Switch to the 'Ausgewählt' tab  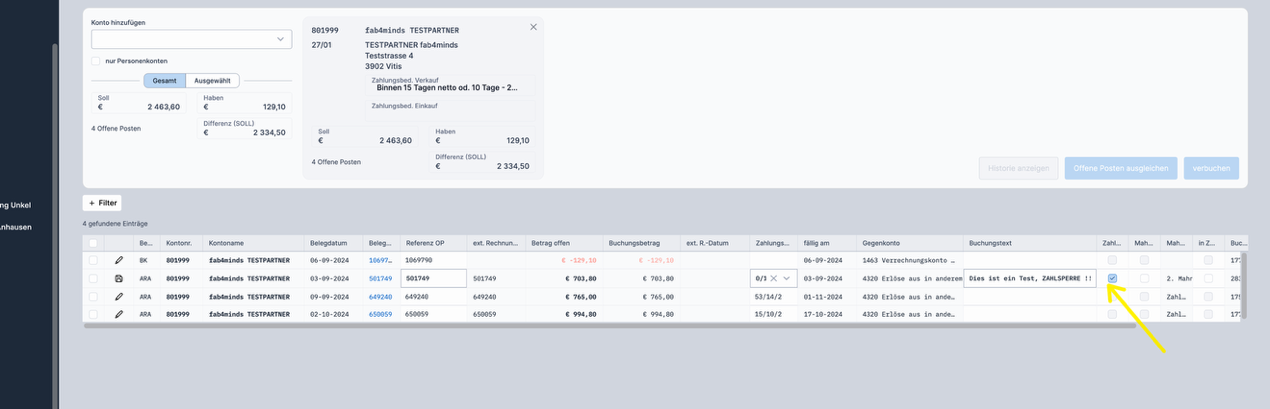tap(212, 81)
